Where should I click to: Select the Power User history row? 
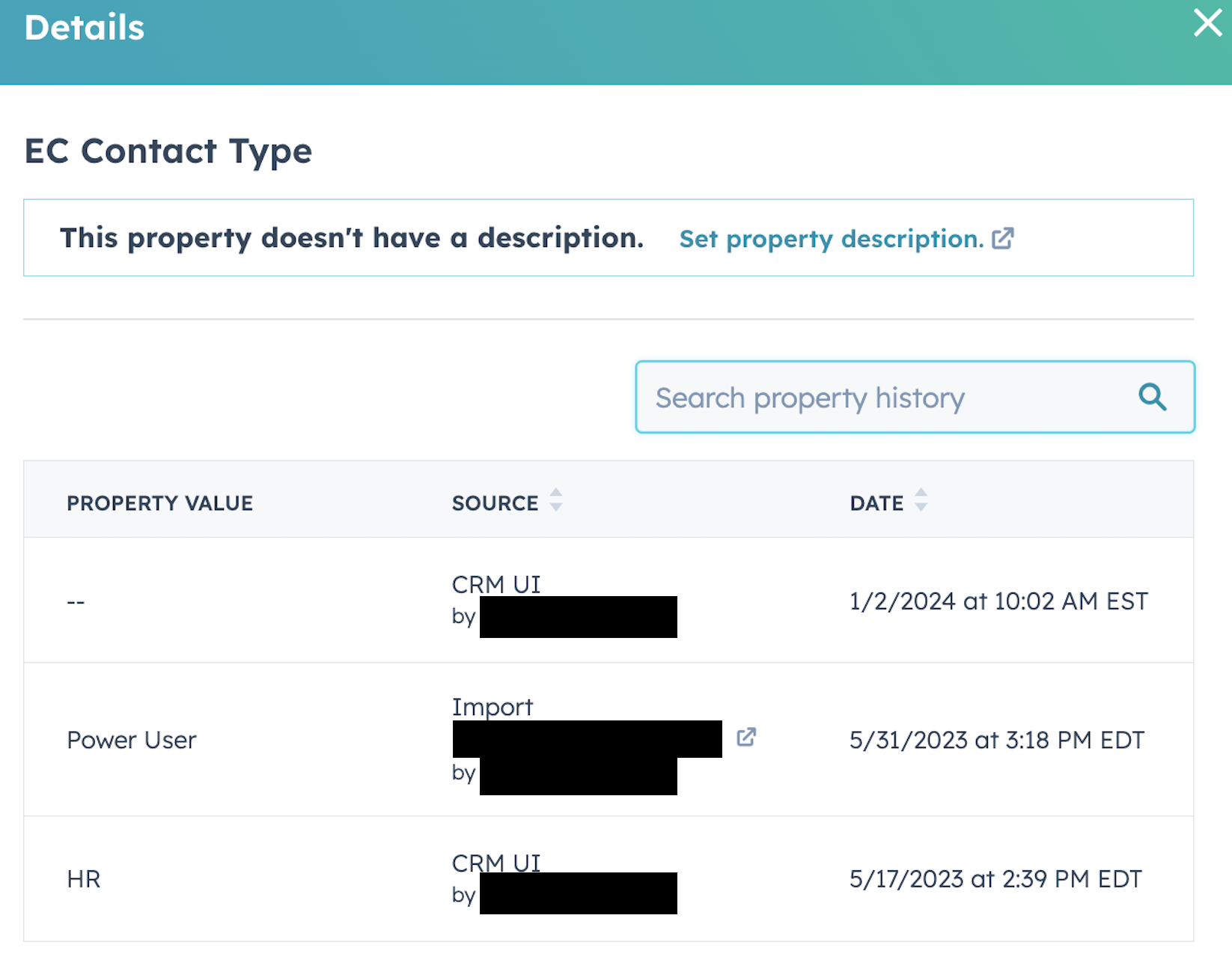click(x=131, y=740)
